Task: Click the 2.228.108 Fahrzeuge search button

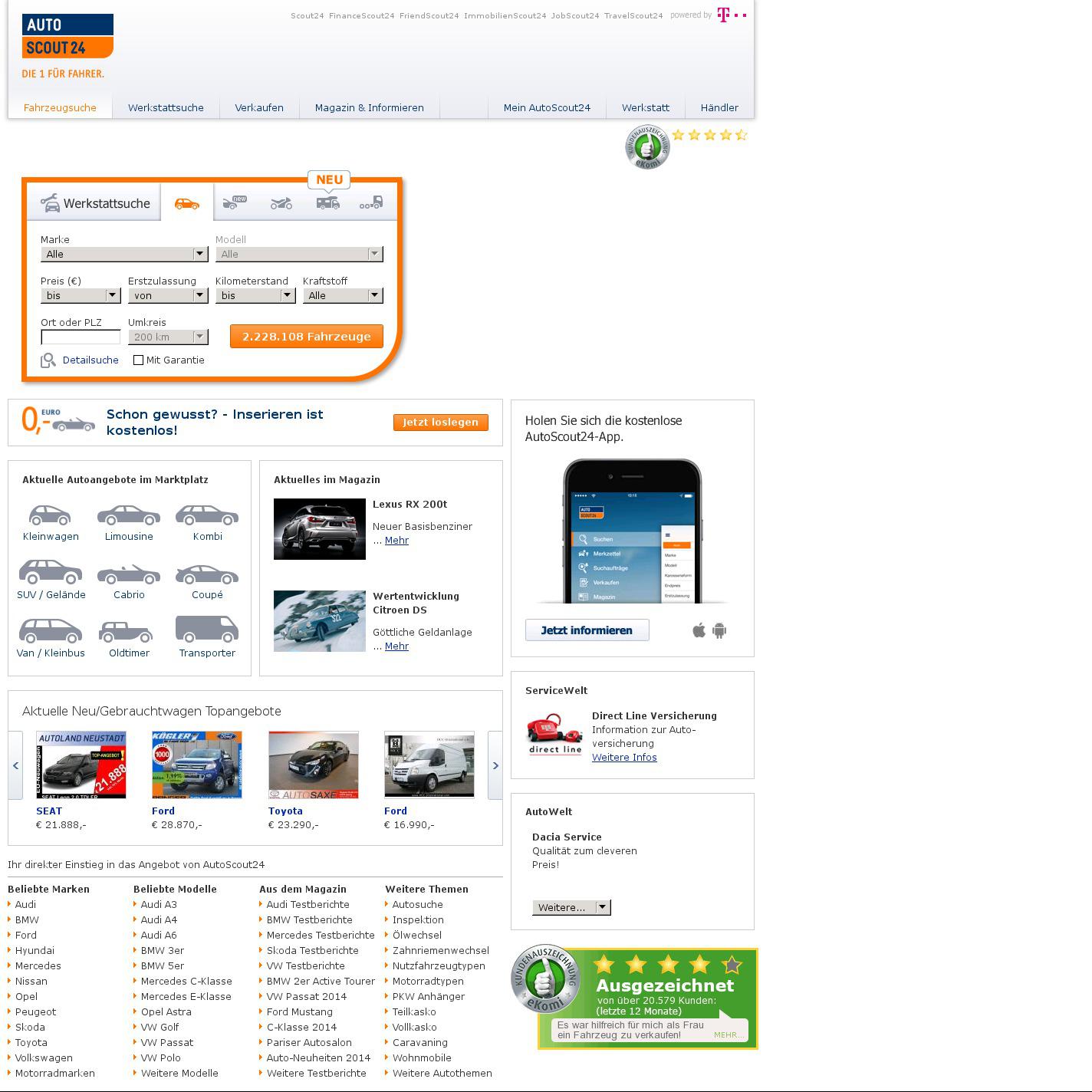Action: pyautogui.click(x=307, y=336)
